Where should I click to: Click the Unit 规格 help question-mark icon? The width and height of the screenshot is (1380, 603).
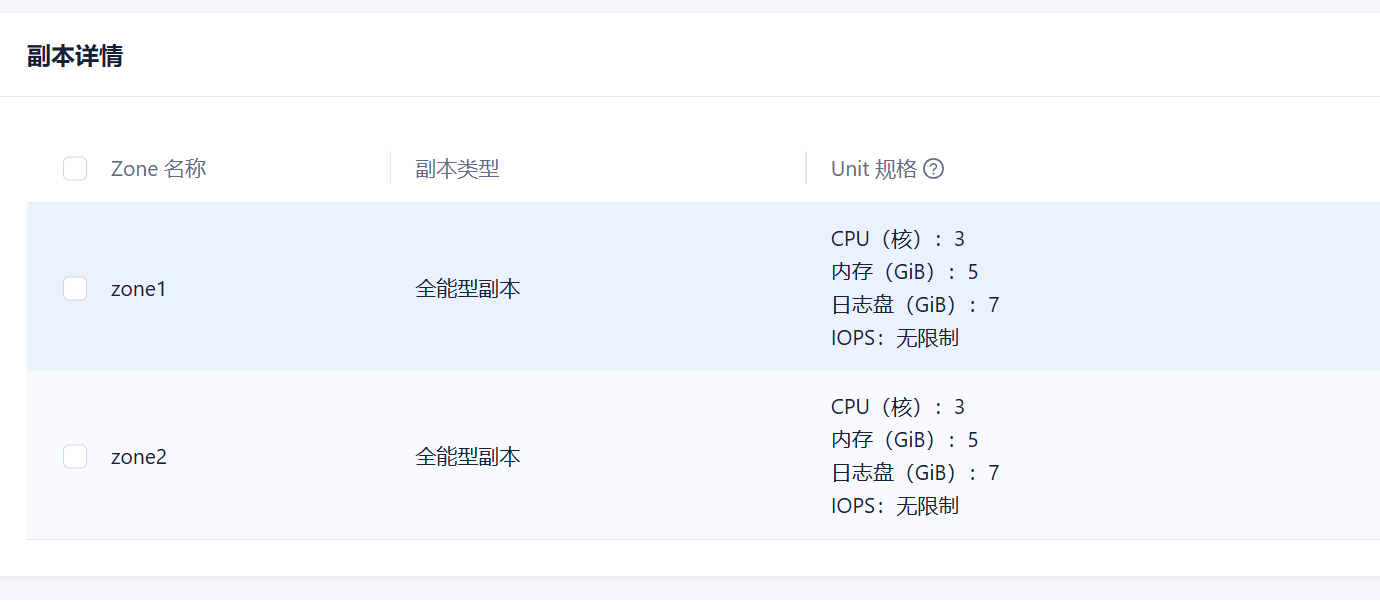pyautogui.click(x=934, y=169)
